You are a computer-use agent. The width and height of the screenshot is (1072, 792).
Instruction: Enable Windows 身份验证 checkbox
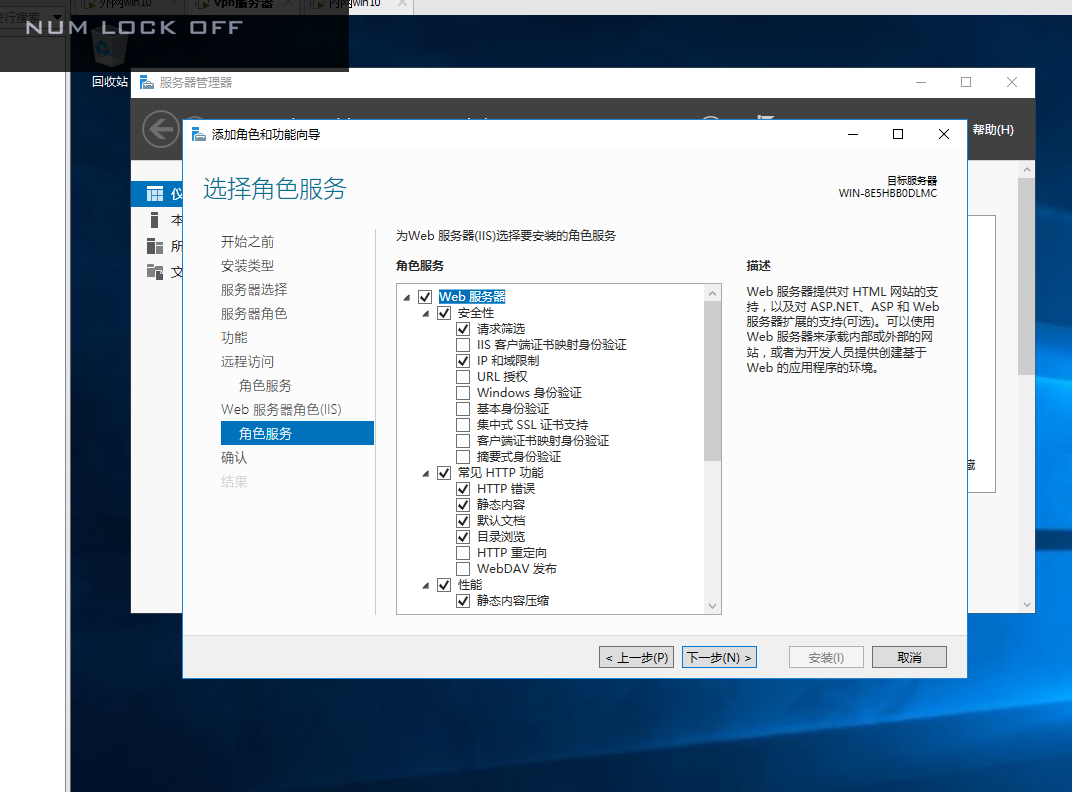[463, 393]
